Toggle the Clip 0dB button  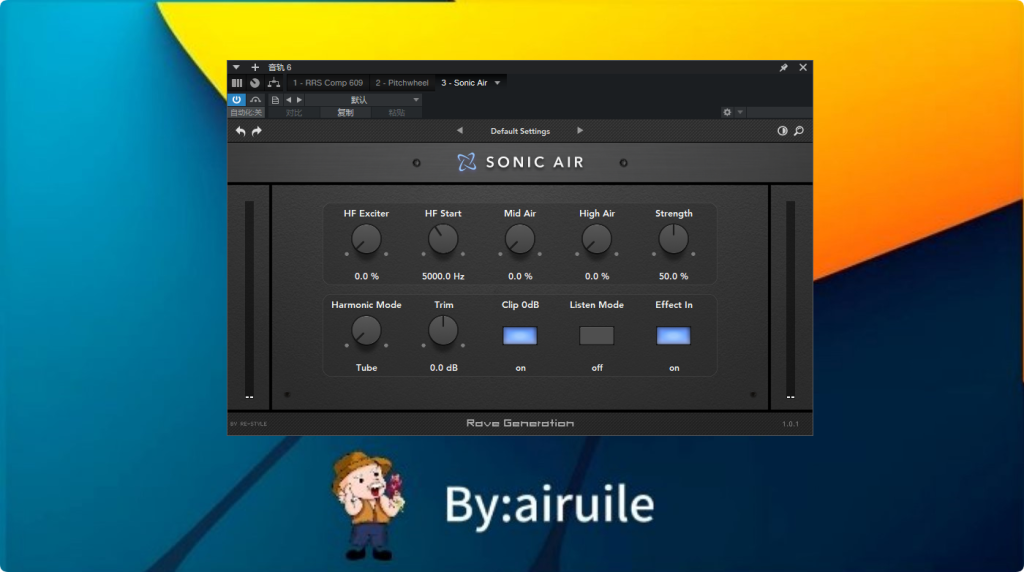coord(520,336)
